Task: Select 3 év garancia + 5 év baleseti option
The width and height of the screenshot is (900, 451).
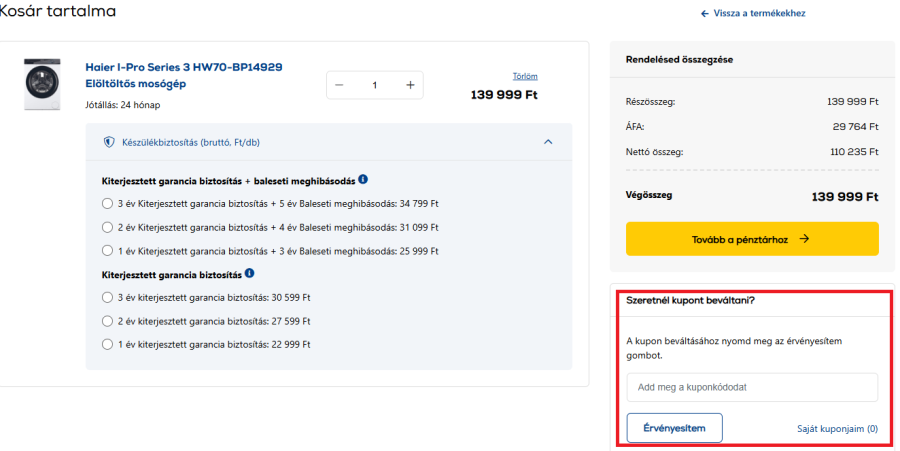Action: point(108,203)
